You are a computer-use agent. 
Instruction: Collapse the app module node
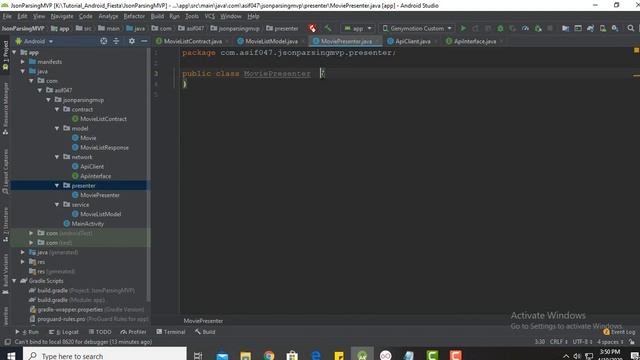(x=15, y=52)
